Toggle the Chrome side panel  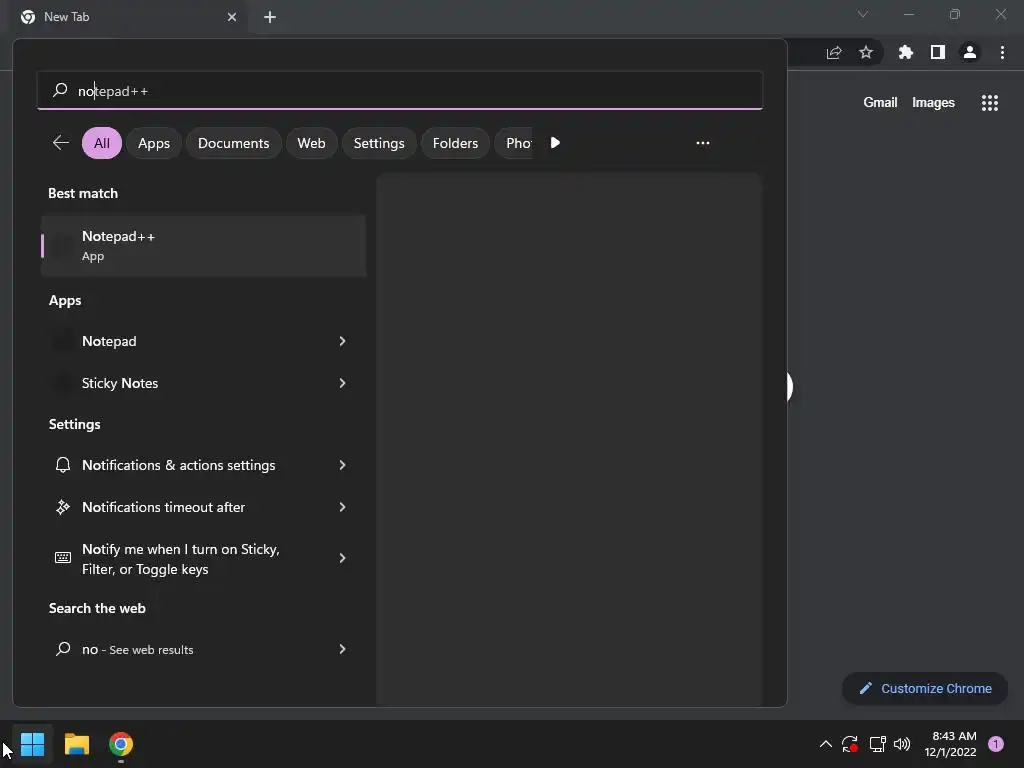(x=938, y=52)
